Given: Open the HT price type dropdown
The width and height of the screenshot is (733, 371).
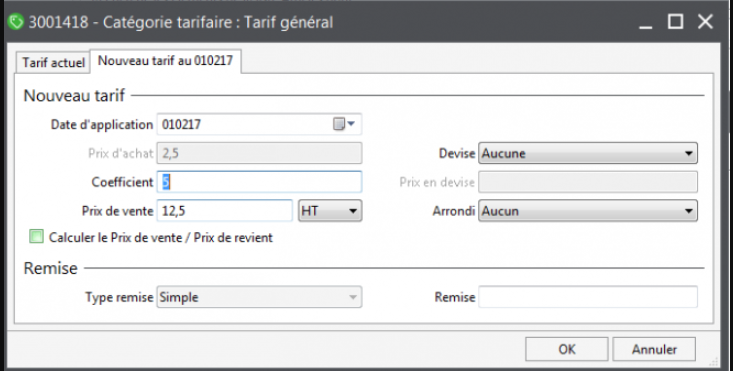Looking at the screenshot, I should tap(330, 211).
